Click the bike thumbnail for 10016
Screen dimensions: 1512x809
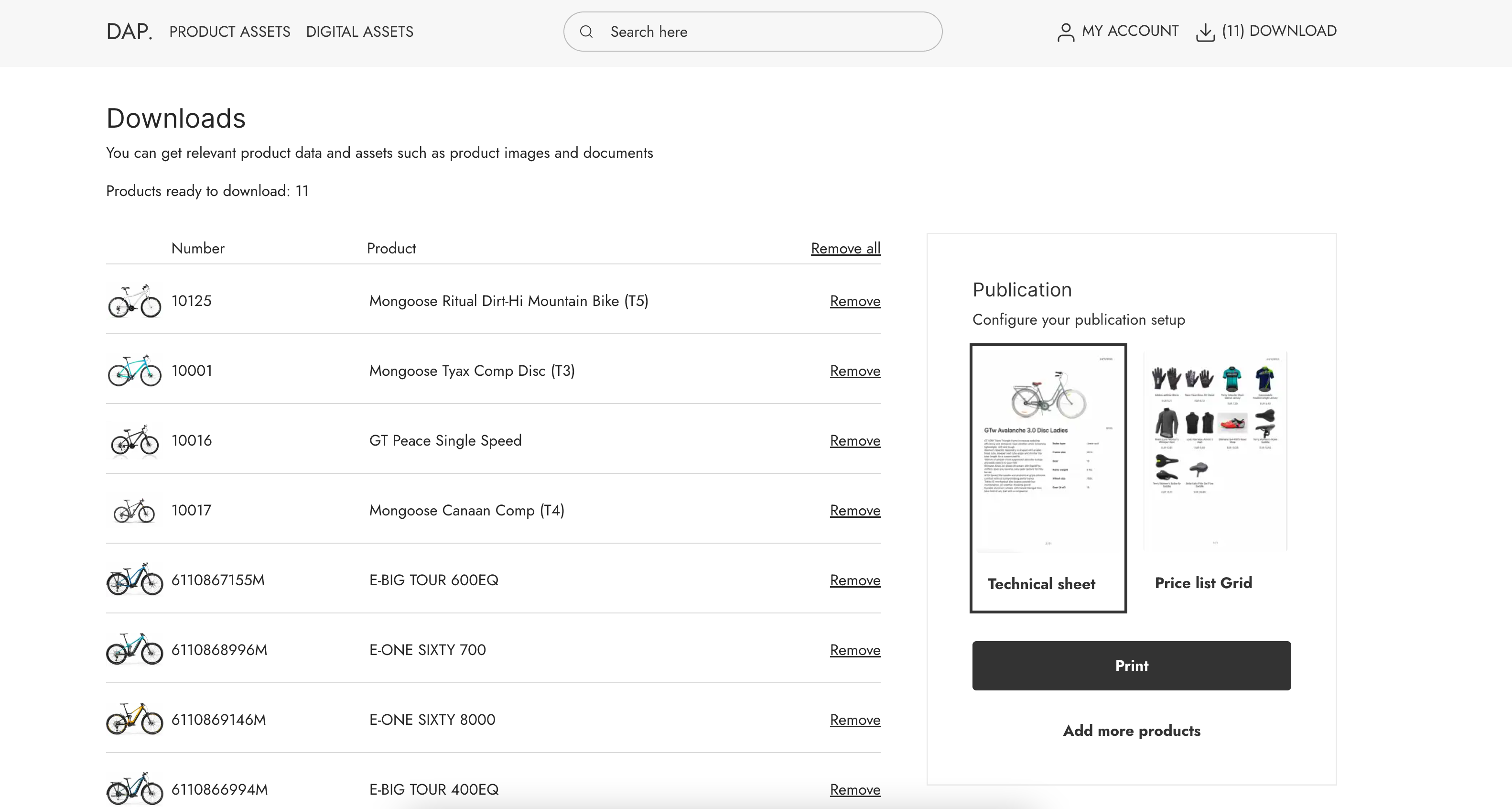134,440
